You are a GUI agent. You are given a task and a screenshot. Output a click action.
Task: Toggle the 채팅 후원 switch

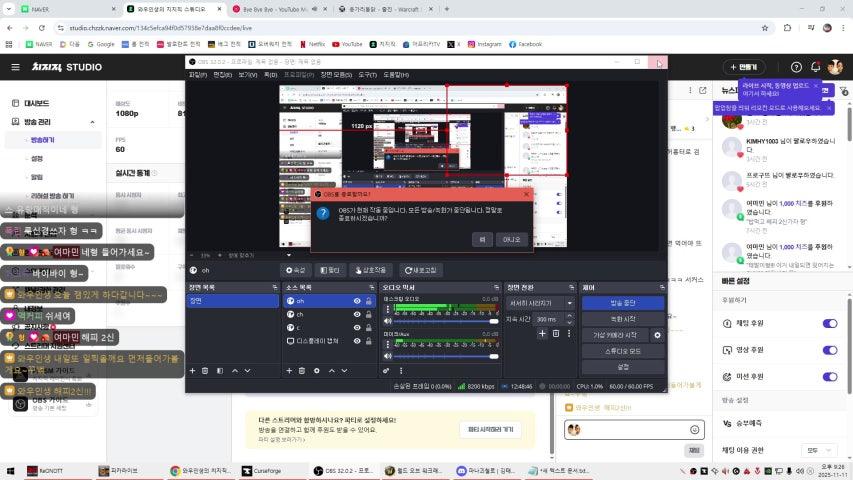coord(829,323)
